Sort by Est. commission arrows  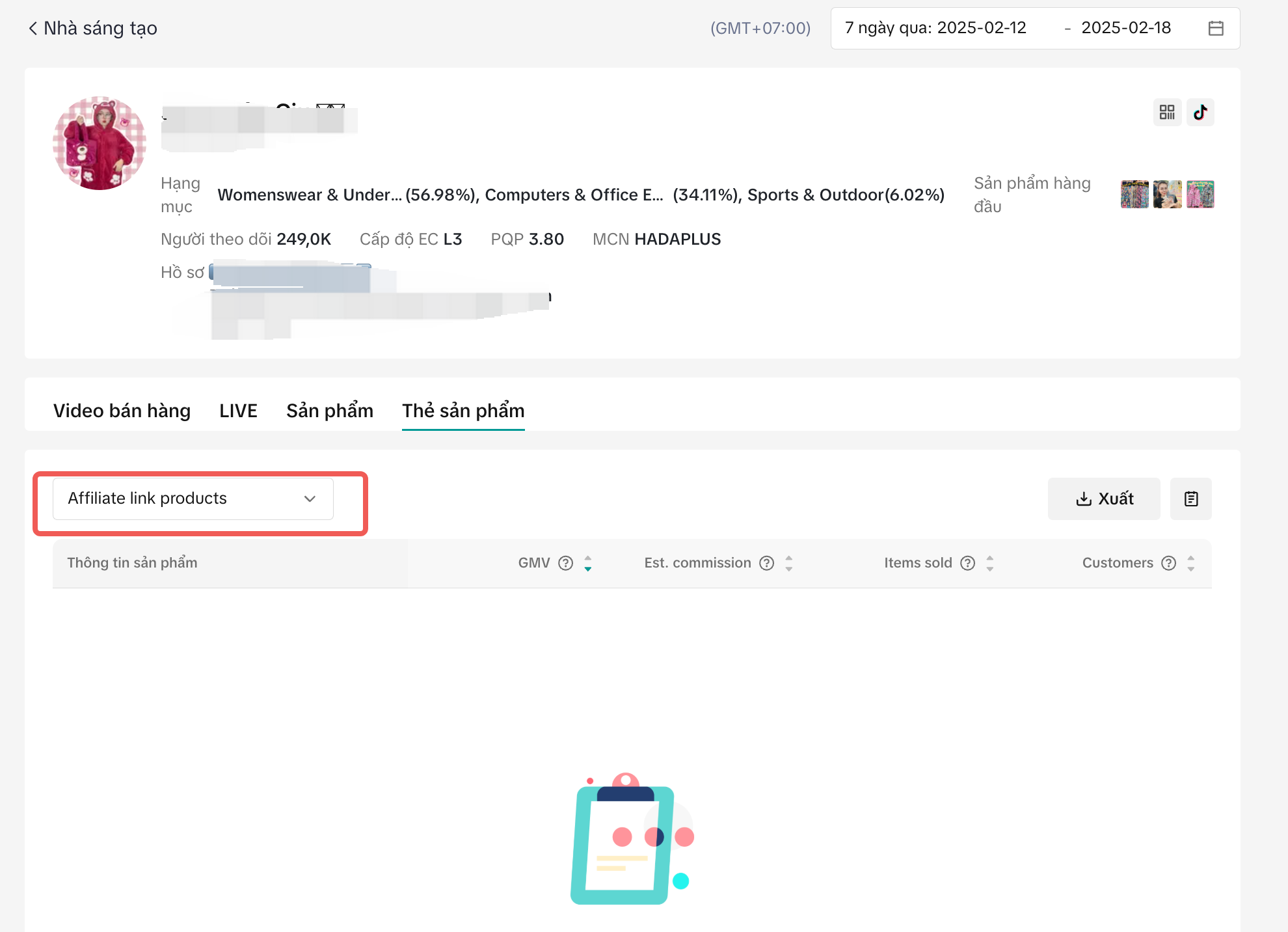[x=789, y=563]
